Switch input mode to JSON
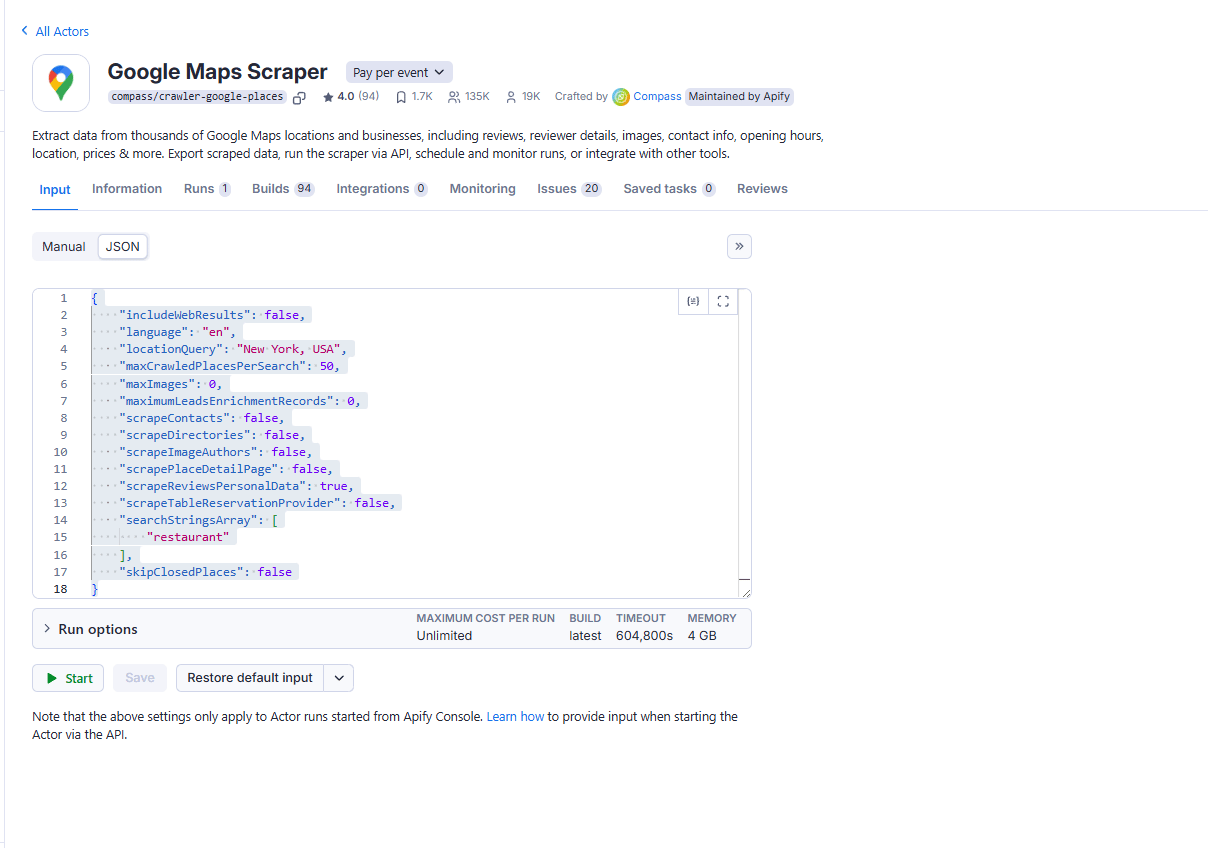The image size is (1208, 848). [123, 247]
